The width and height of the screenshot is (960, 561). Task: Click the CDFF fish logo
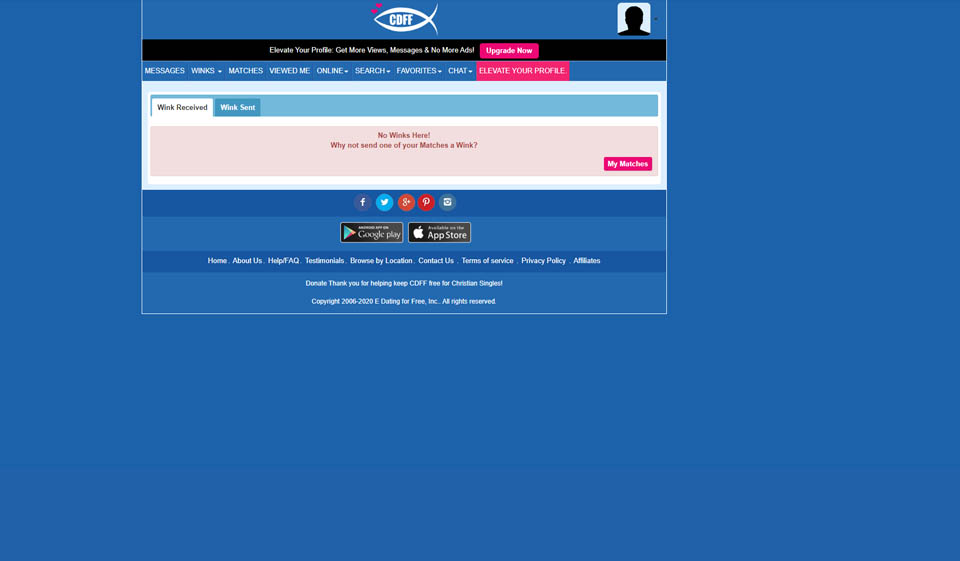pos(405,19)
